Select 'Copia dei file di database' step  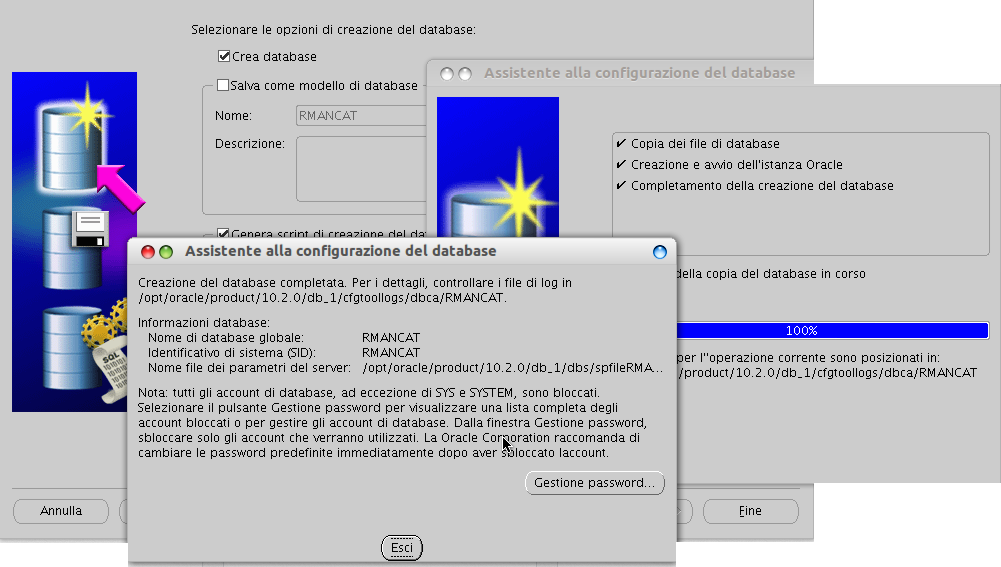[705, 144]
